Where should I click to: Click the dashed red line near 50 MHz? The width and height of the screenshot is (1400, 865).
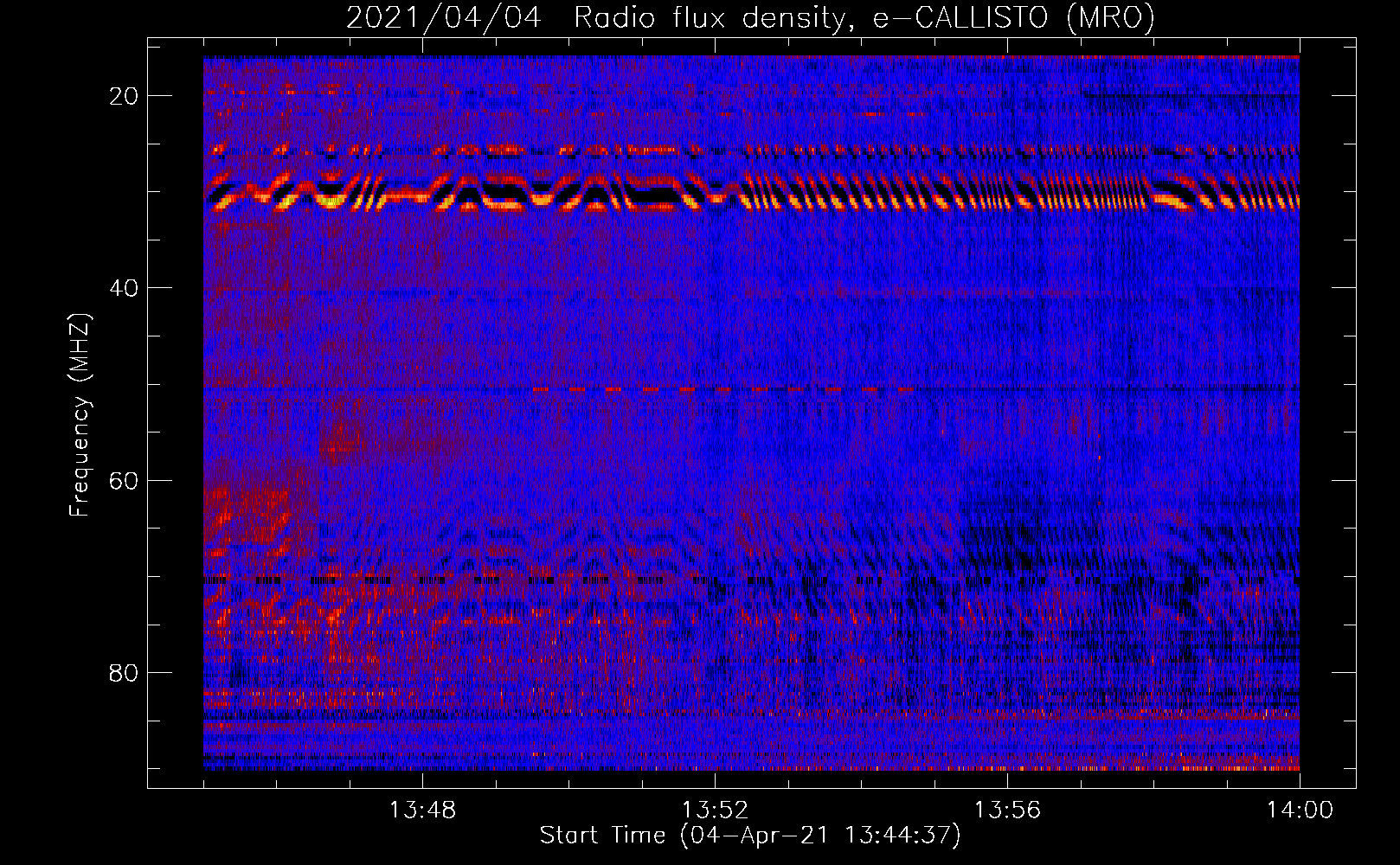point(722,389)
